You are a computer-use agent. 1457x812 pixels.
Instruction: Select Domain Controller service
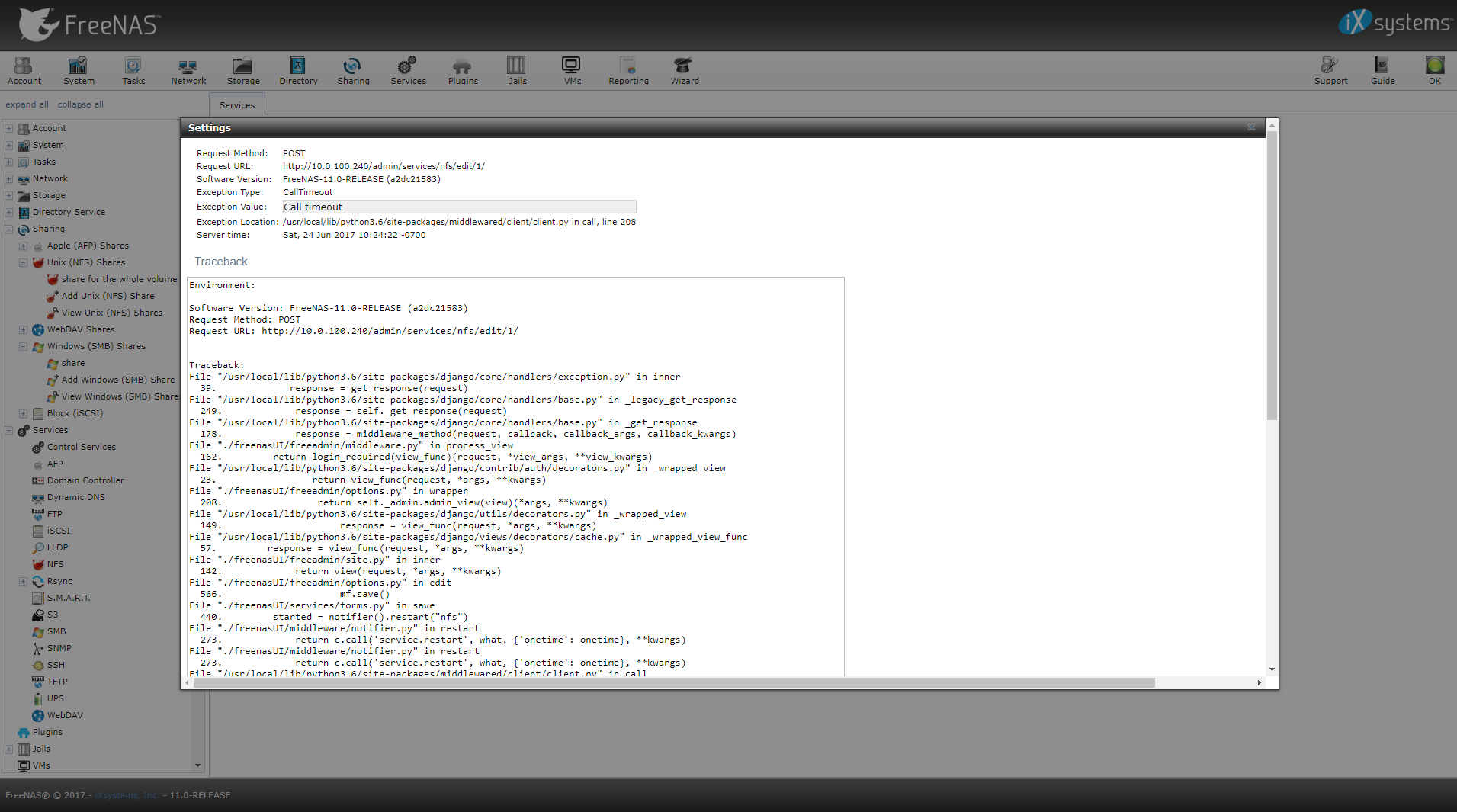85,480
